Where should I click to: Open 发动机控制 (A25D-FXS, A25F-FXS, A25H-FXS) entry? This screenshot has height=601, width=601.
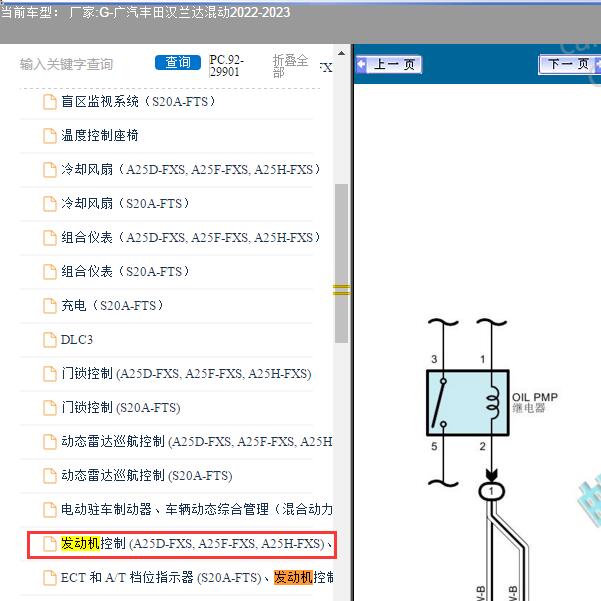coord(197,544)
